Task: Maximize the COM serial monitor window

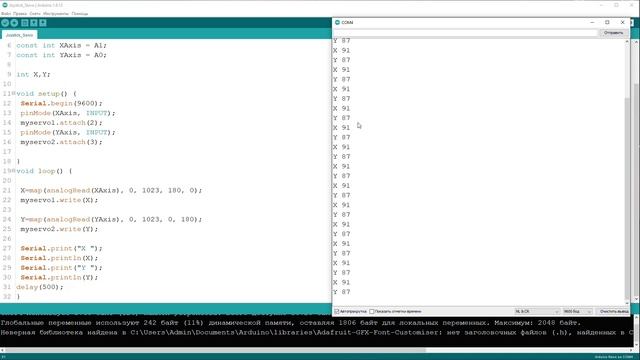Action: [x=607, y=22]
